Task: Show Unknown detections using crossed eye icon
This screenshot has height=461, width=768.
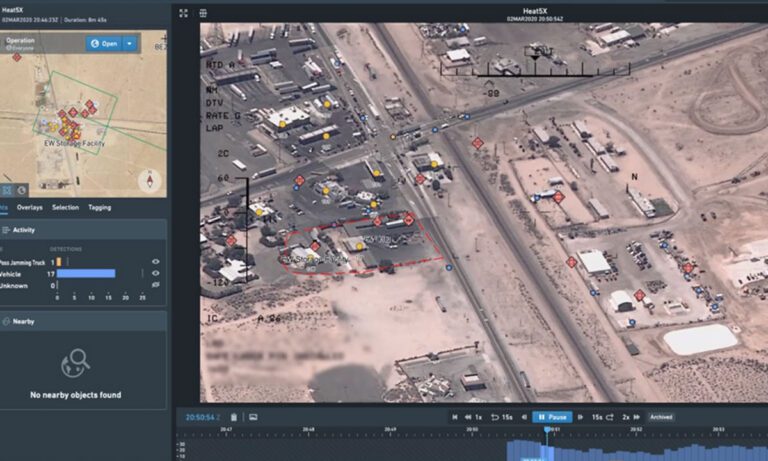Action: [x=155, y=285]
